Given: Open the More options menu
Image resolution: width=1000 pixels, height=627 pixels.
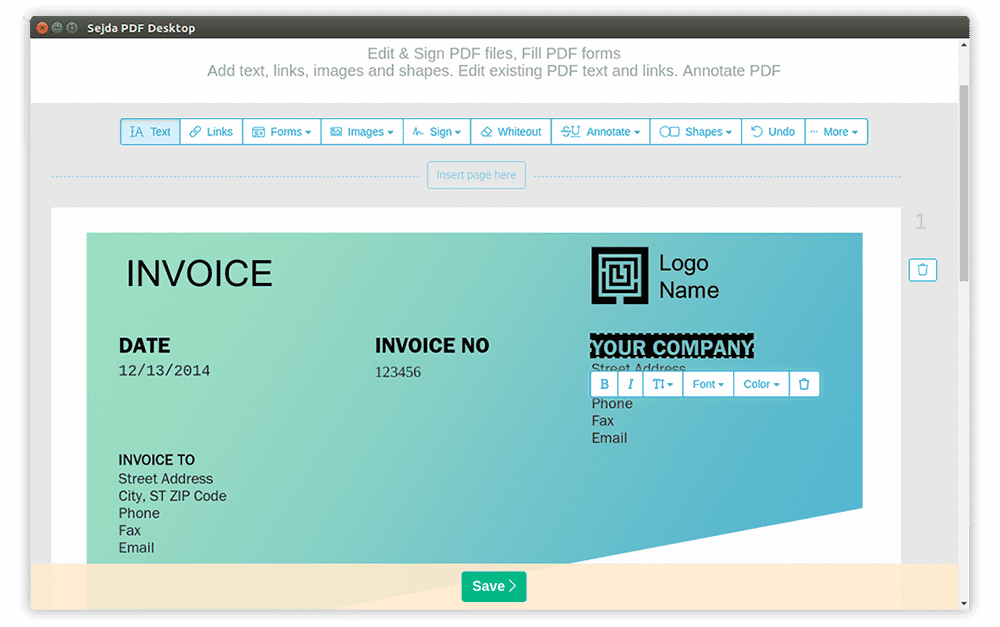Looking at the screenshot, I should point(836,131).
